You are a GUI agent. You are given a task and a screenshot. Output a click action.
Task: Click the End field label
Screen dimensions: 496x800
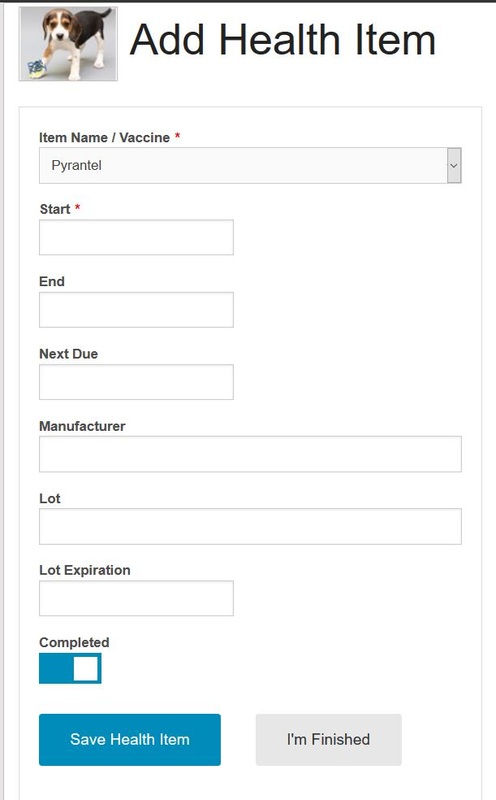tap(52, 282)
